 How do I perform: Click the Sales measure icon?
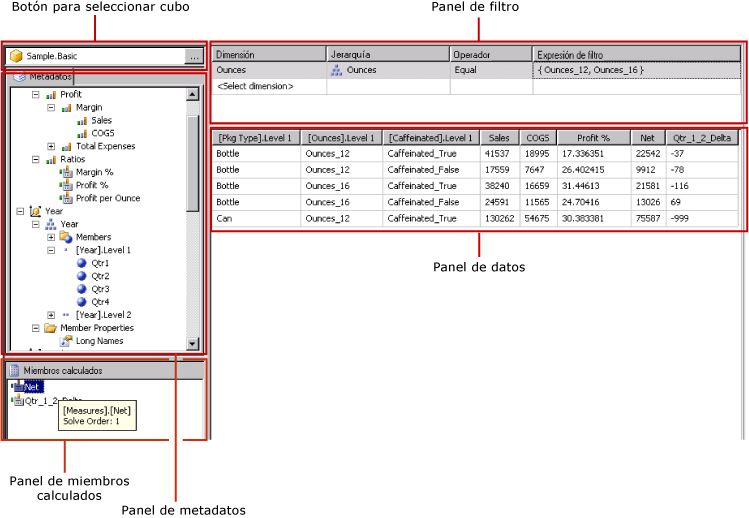tap(82, 121)
